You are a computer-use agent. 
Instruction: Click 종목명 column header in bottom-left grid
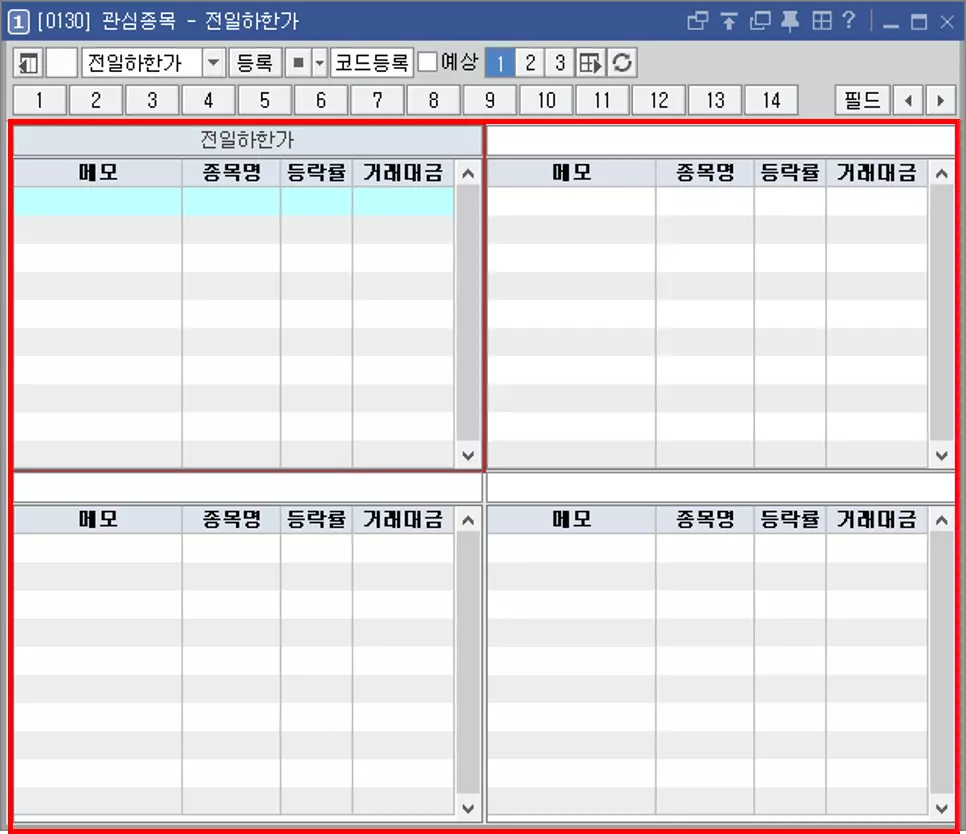(232, 519)
